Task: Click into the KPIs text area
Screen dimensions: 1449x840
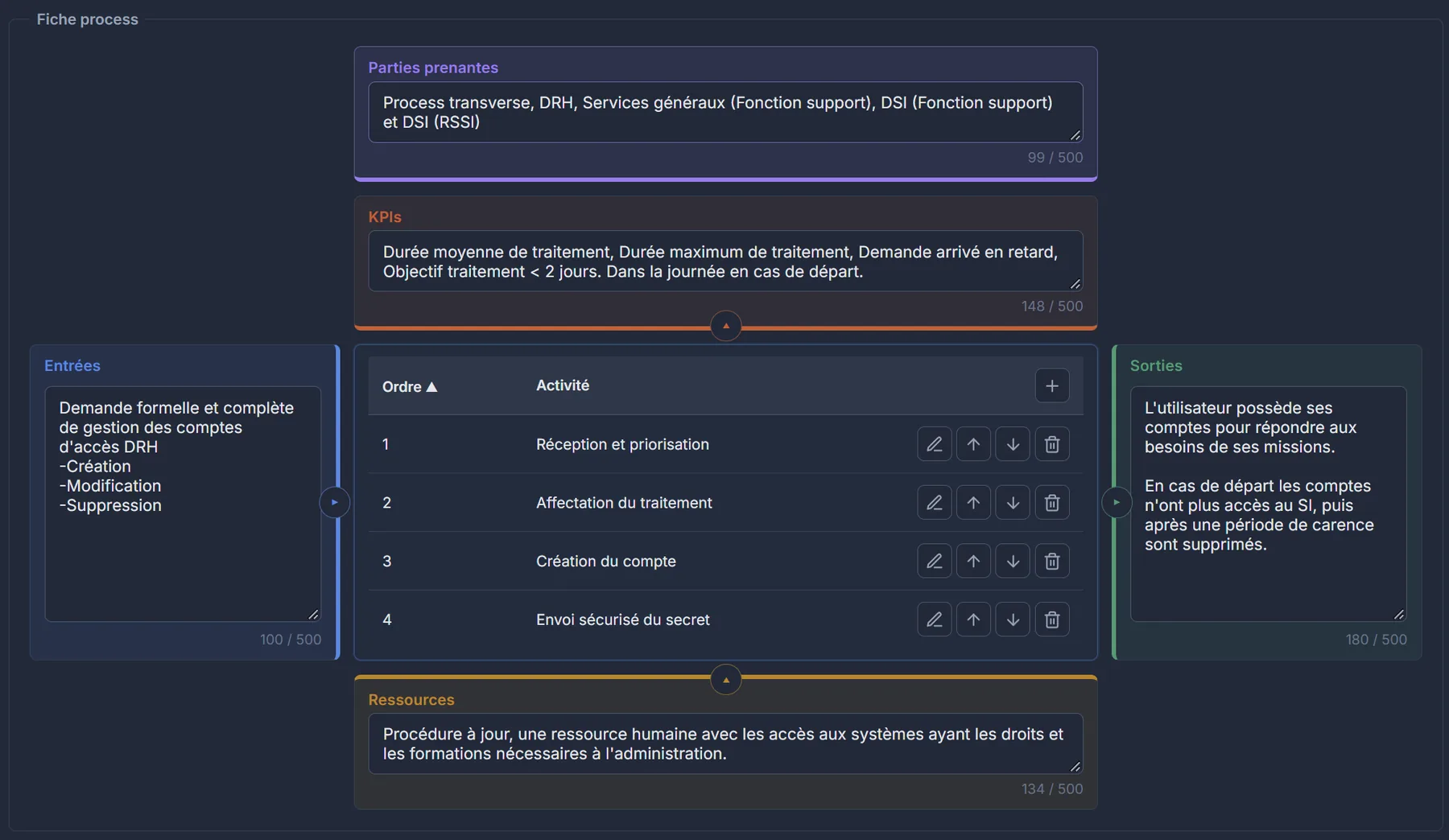Action: [x=725, y=261]
